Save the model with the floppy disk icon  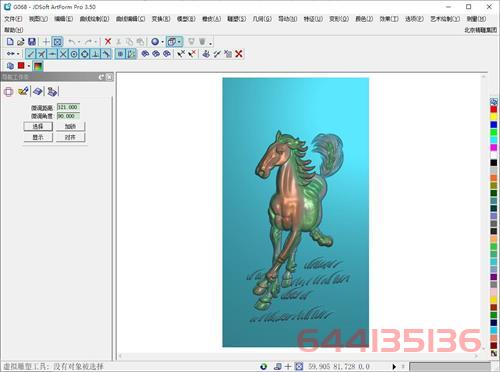pos(32,42)
